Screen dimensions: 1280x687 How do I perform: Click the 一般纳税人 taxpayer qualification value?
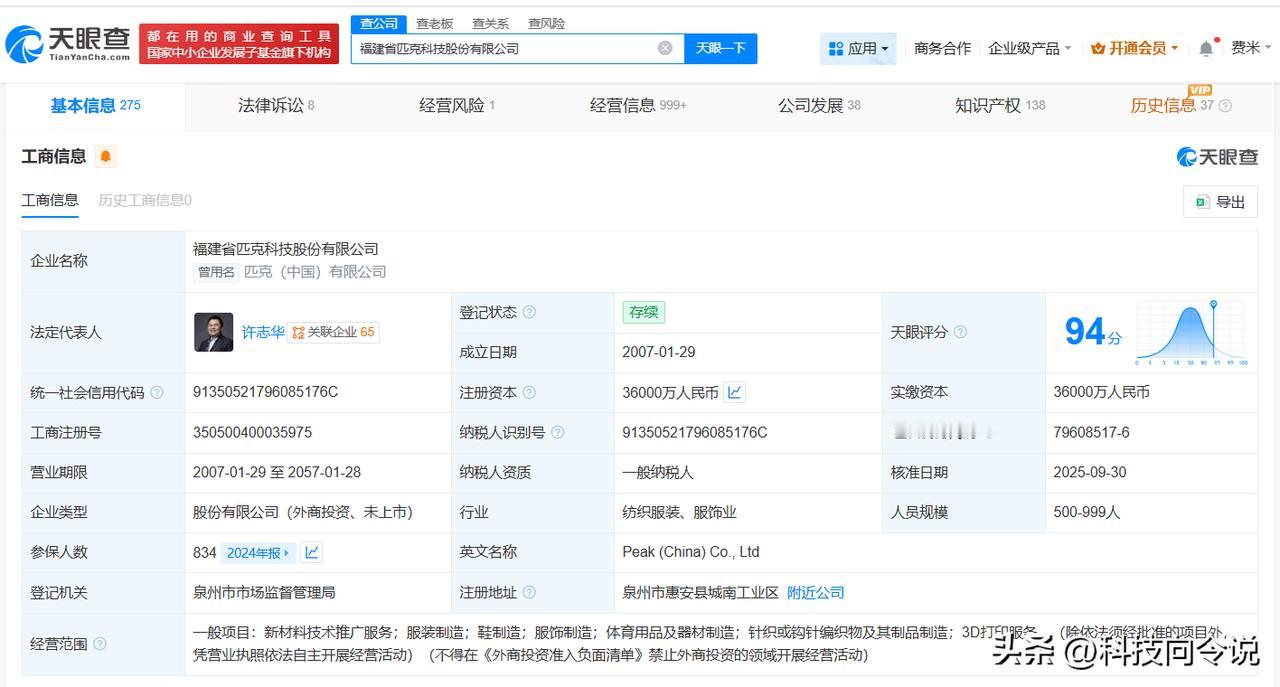[657, 472]
